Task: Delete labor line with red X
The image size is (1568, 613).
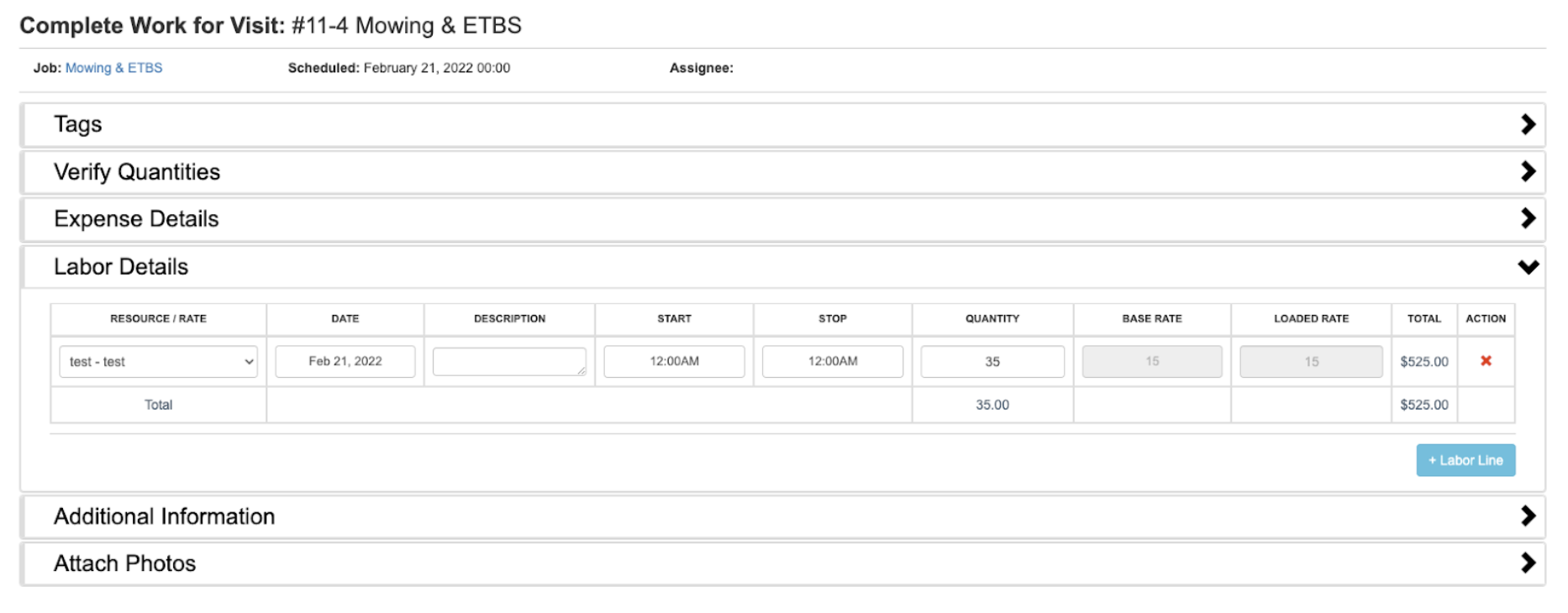Action: pyautogui.click(x=1485, y=361)
